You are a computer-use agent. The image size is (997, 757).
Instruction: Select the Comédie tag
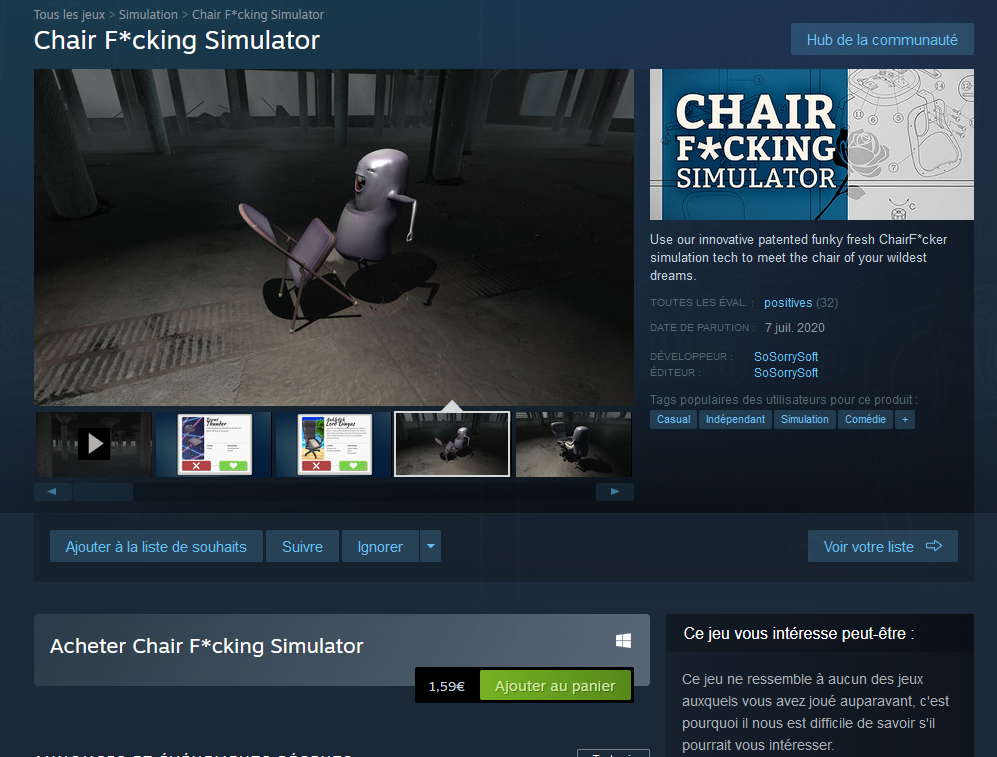click(x=865, y=419)
